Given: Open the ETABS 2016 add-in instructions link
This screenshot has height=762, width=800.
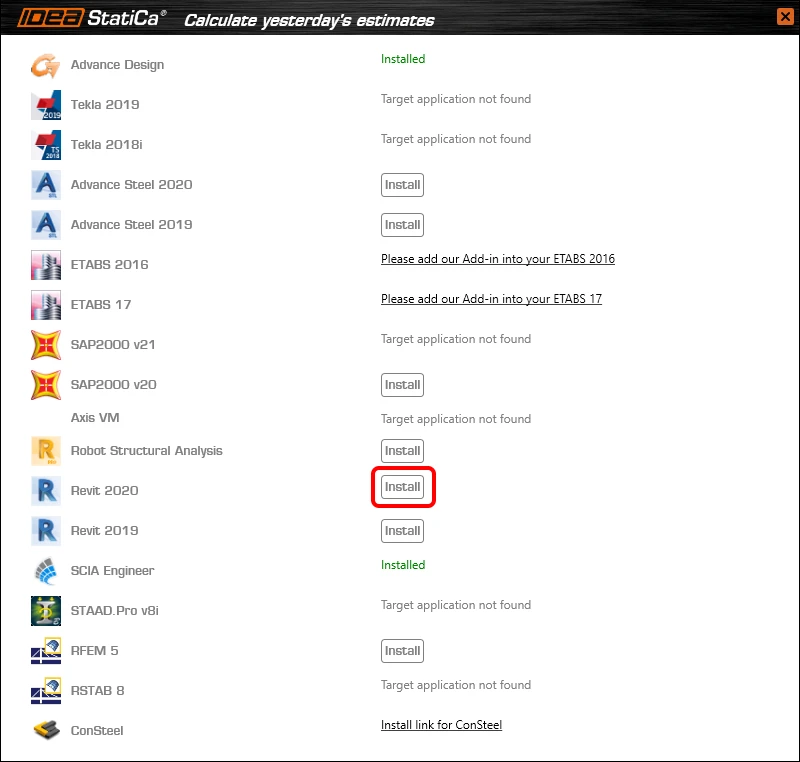Looking at the screenshot, I should click(x=497, y=259).
